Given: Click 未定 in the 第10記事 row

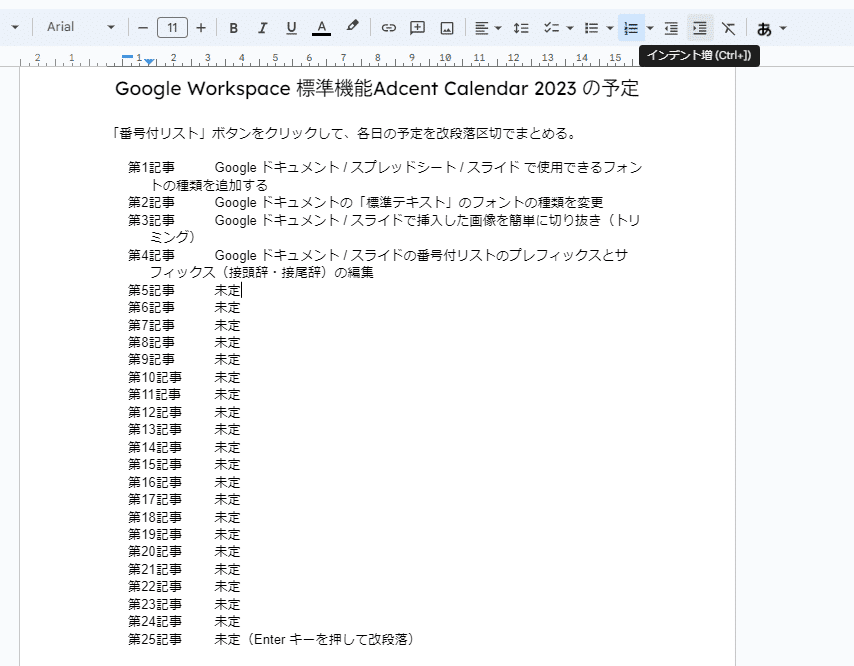Looking at the screenshot, I should point(227,377).
